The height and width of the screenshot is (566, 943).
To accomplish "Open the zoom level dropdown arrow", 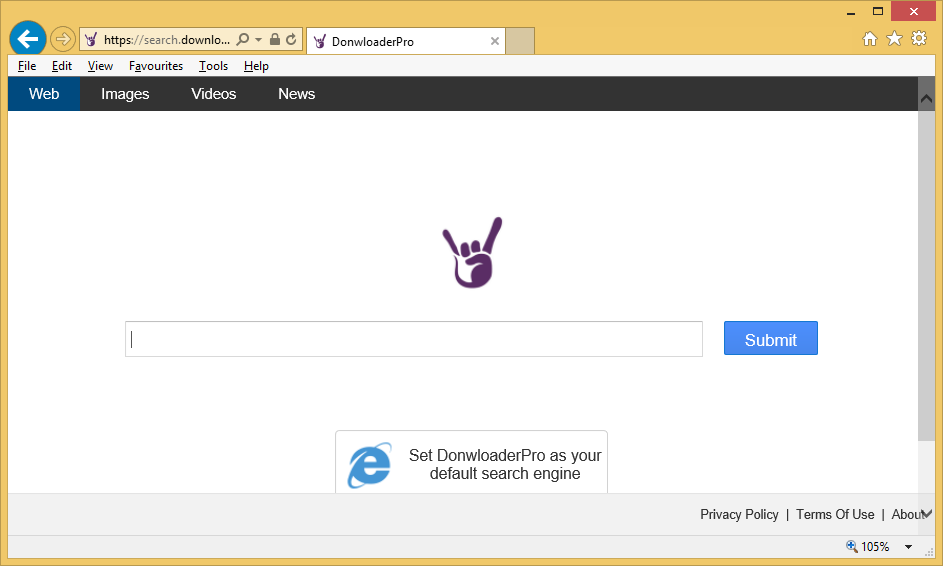I will 908,547.
